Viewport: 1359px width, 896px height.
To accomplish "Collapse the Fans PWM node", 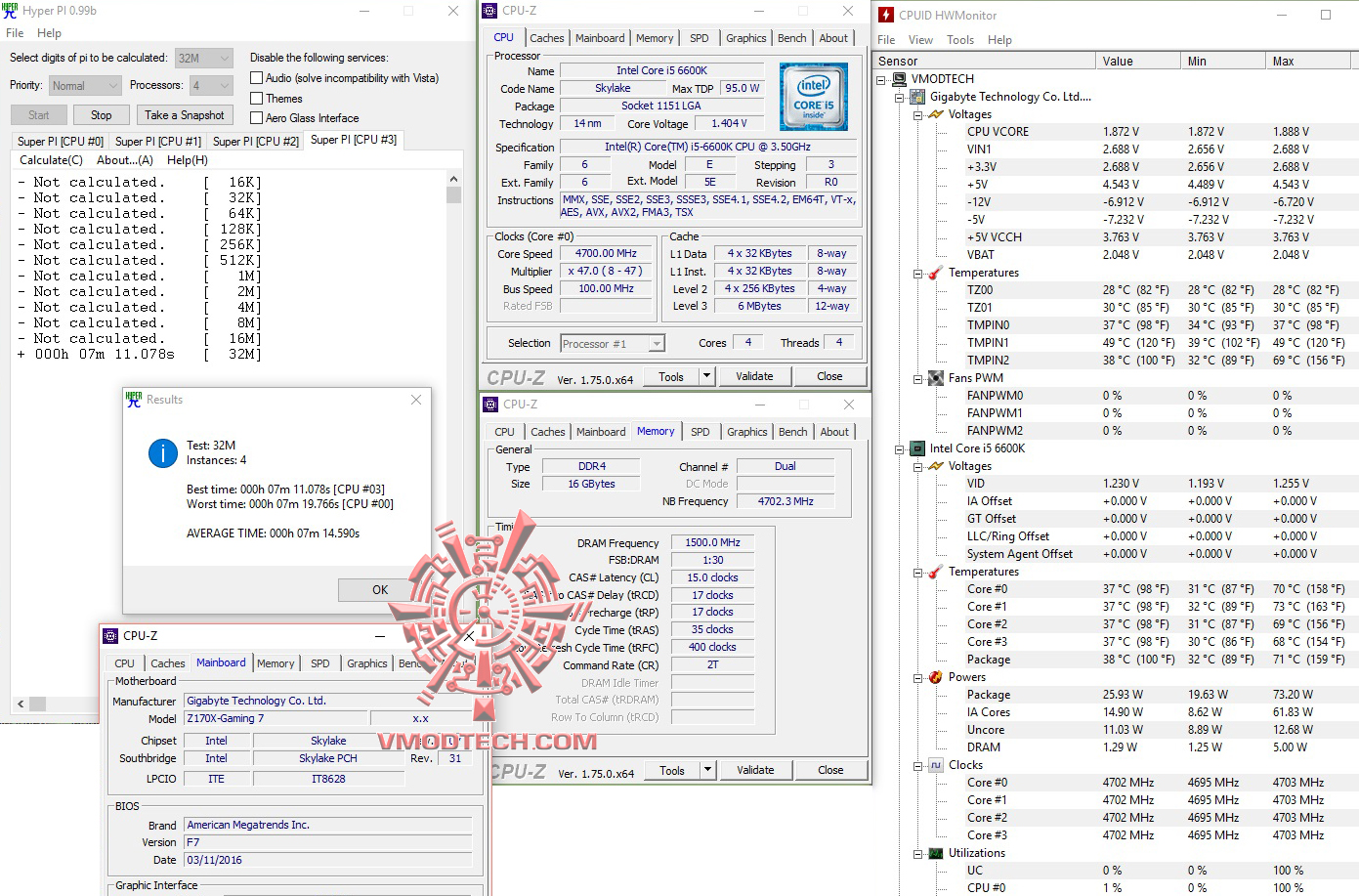I will (x=918, y=378).
